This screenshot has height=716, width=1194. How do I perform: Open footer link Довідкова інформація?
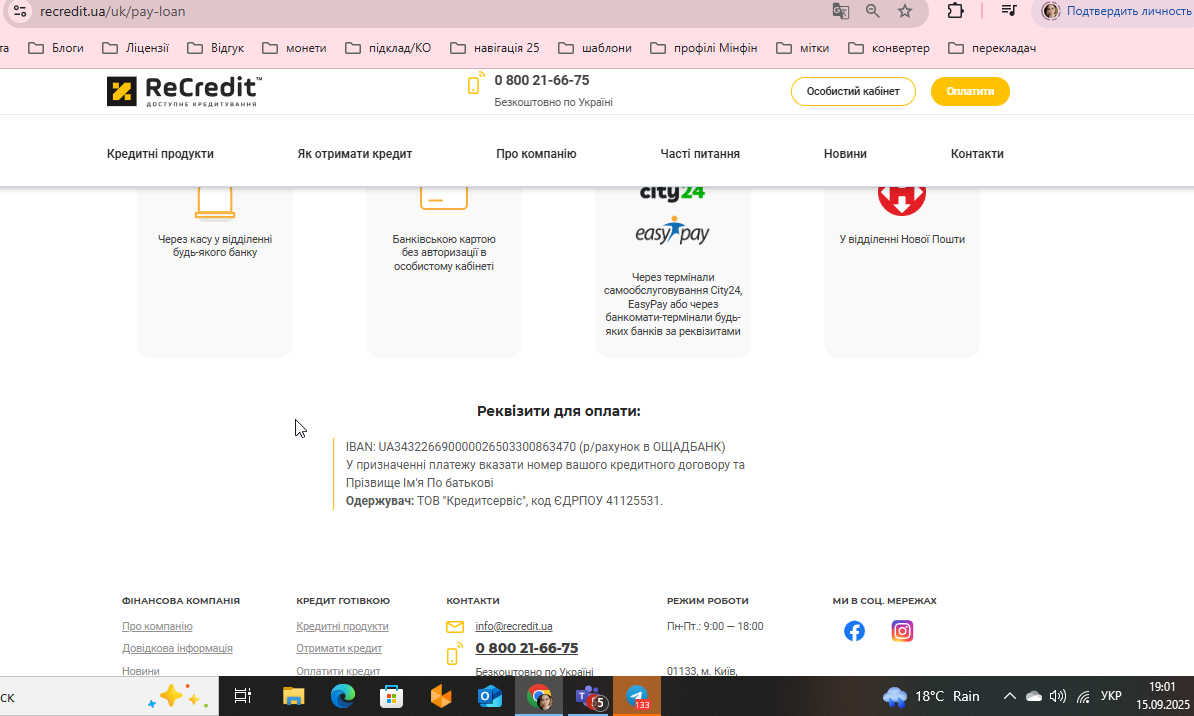pyautogui.click(x=177, y=648)
